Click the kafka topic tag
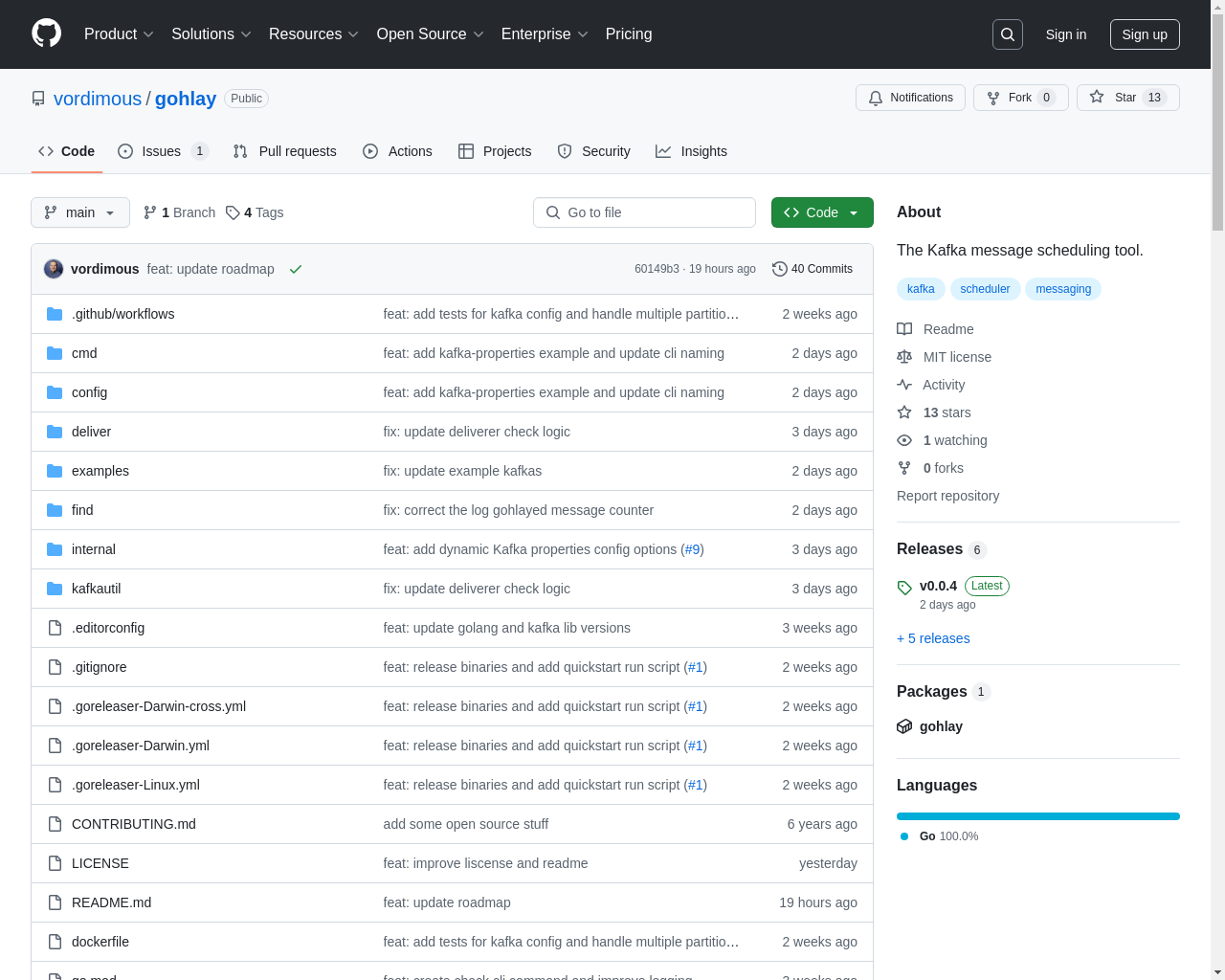The width and height of the screenshot is (1225, 980). click(921, 289)
